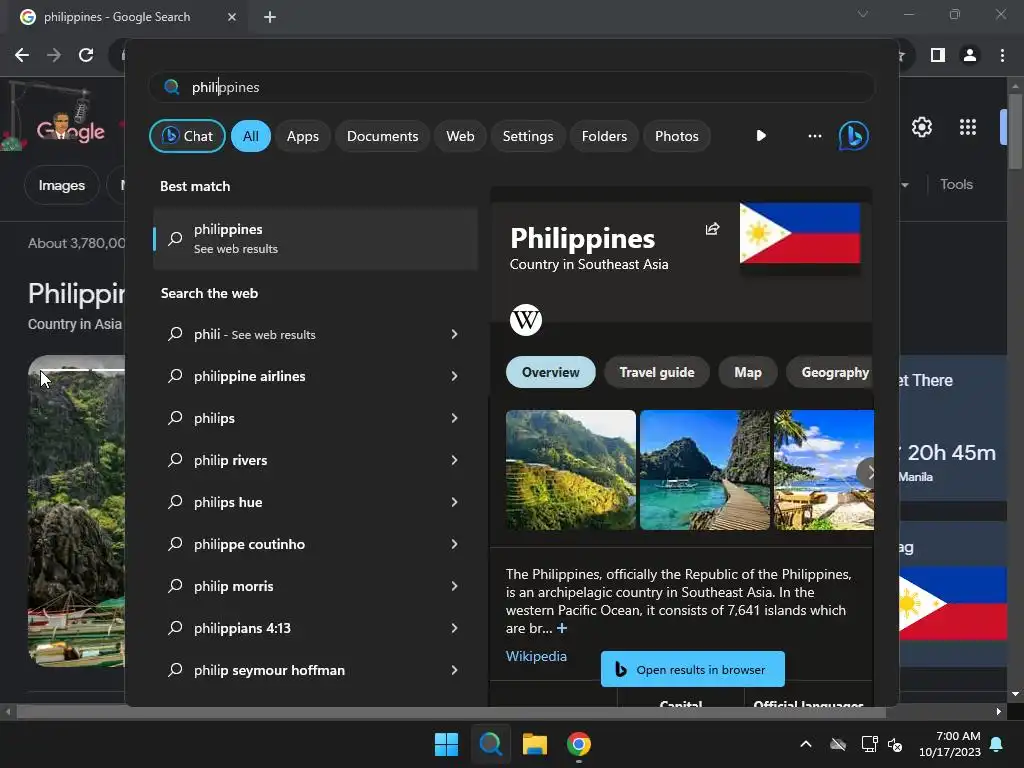Viewport: 1024px width, 768px height.
Task: Open the Philippines flag image
Action: pyautogui.click(x=800, y=233)
